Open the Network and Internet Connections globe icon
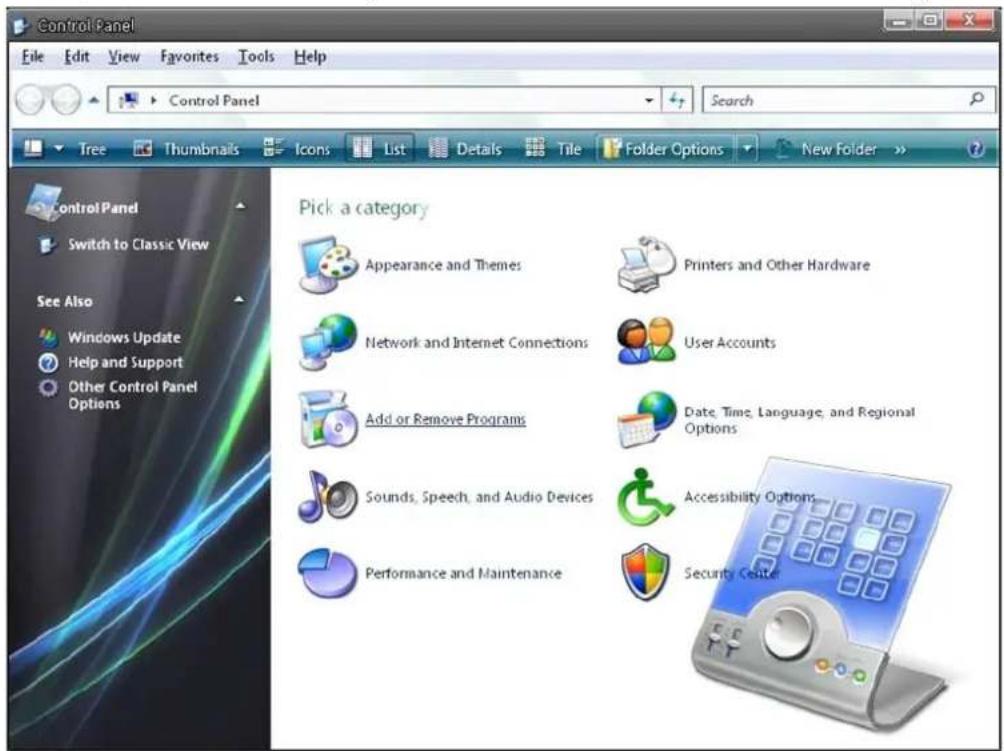 (327, 342)
